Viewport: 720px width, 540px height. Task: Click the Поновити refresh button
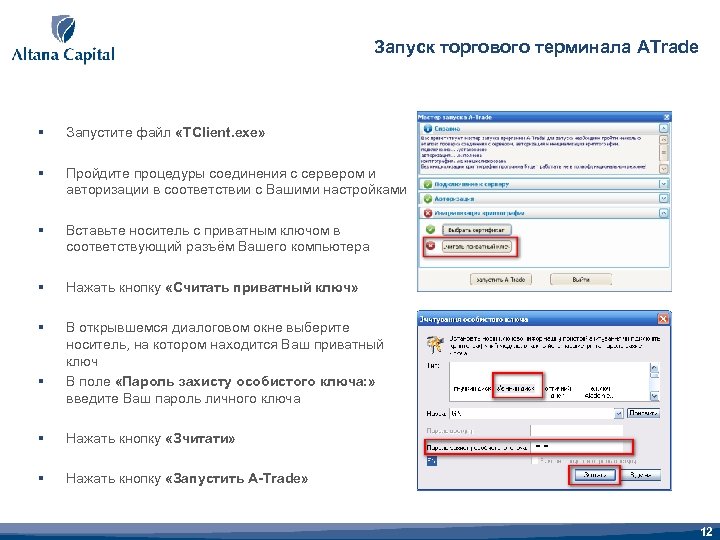(x=644, y=413)
